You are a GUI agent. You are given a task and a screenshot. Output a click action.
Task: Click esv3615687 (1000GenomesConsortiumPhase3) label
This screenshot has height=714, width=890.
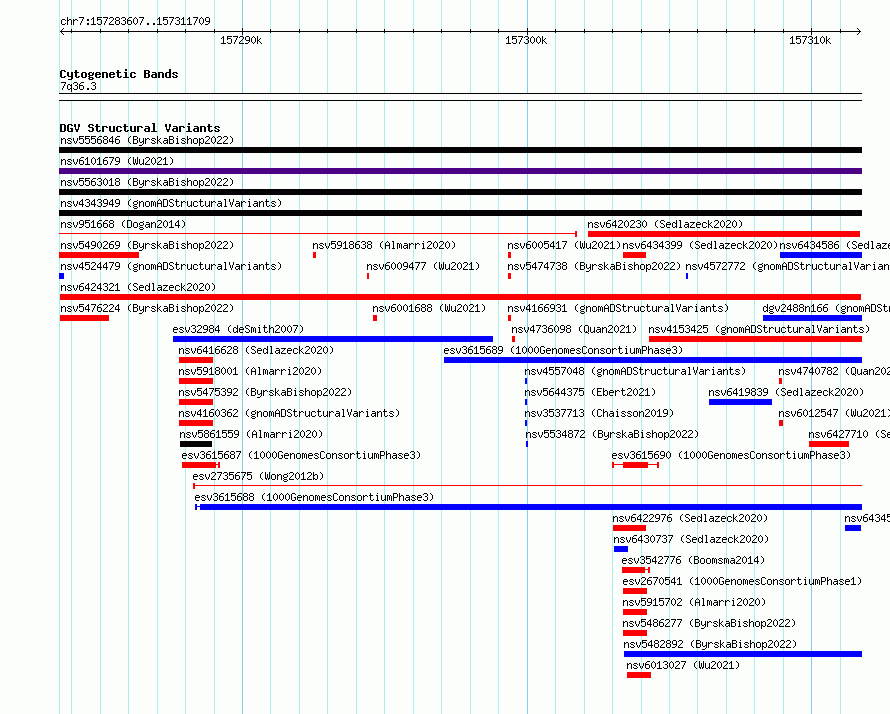tap(301, 455)
